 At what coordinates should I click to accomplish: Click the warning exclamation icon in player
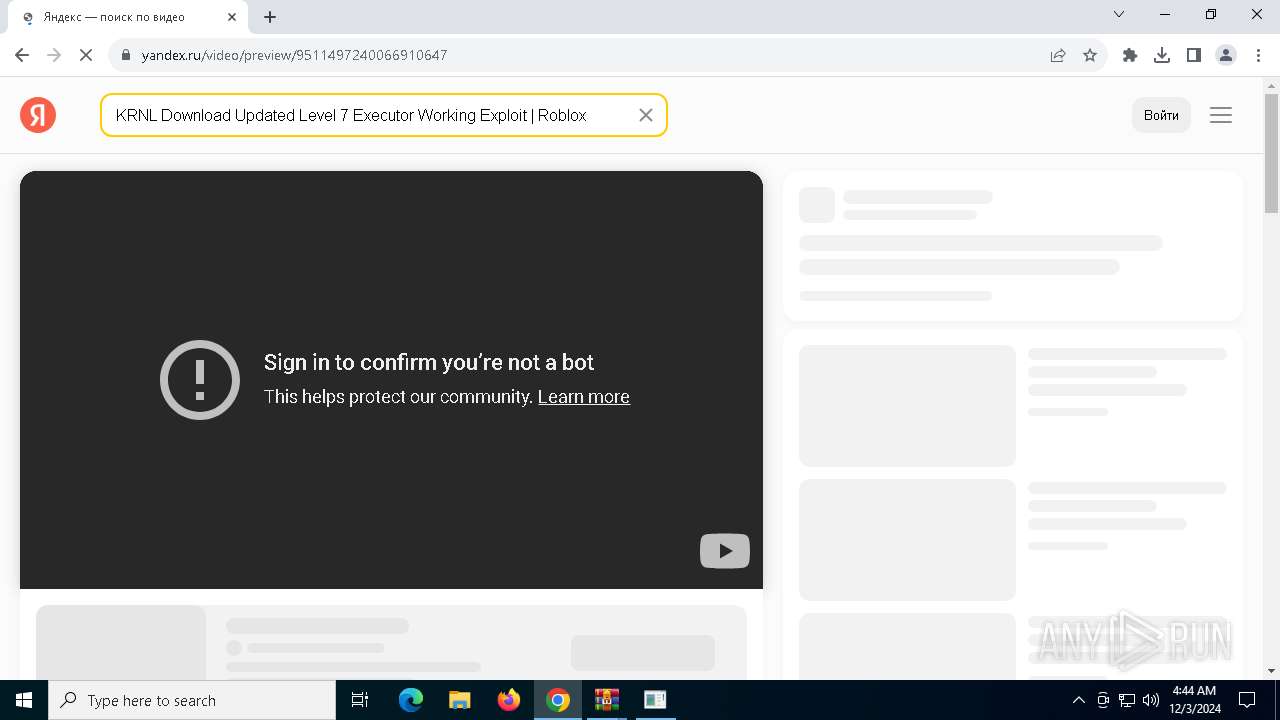tap(200, 380)
